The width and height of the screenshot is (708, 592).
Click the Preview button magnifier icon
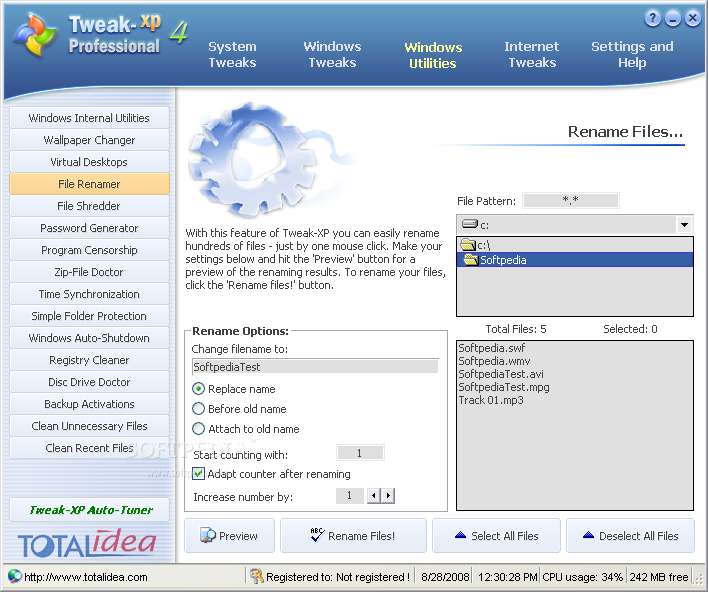click(x=208, y=535)
